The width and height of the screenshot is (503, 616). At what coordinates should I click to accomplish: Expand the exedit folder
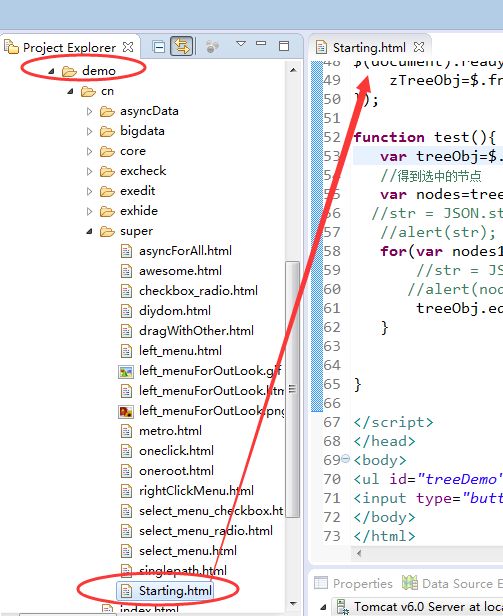[x=90, y=192]
